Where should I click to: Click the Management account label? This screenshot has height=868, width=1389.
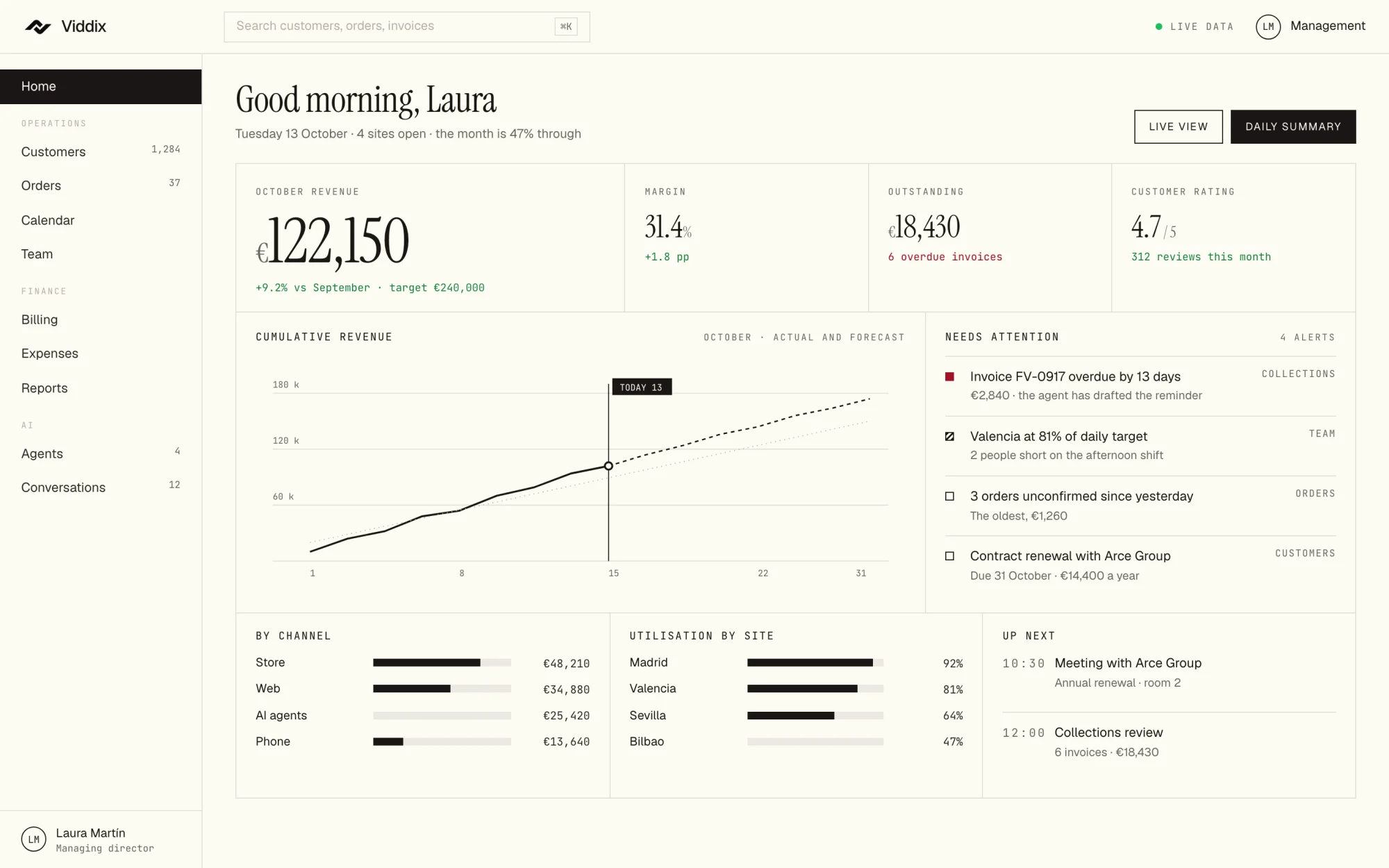point(1327,26)
